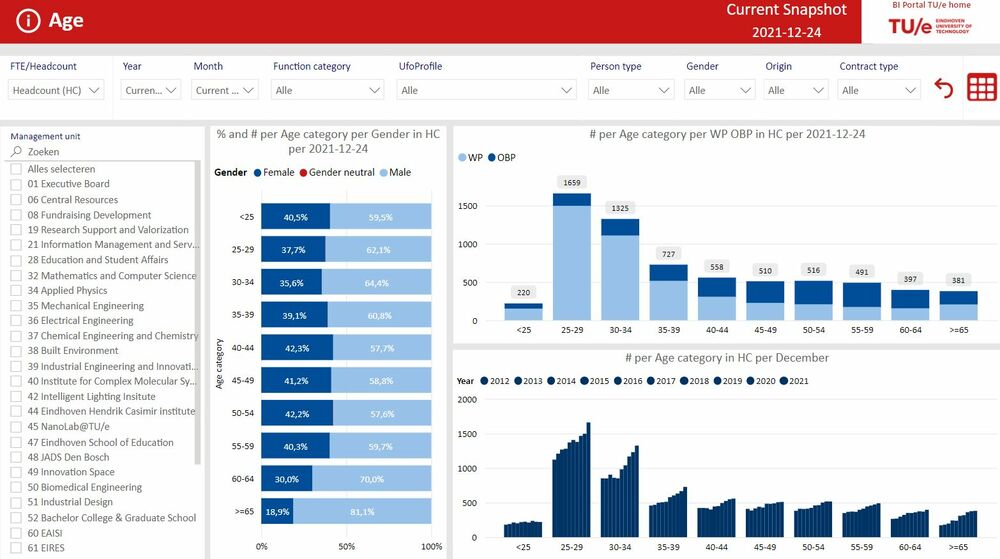Viewport: 1000px width, 559px height.
Task: Open the BI Portal TU/e home link
Action: pos(930,6)
